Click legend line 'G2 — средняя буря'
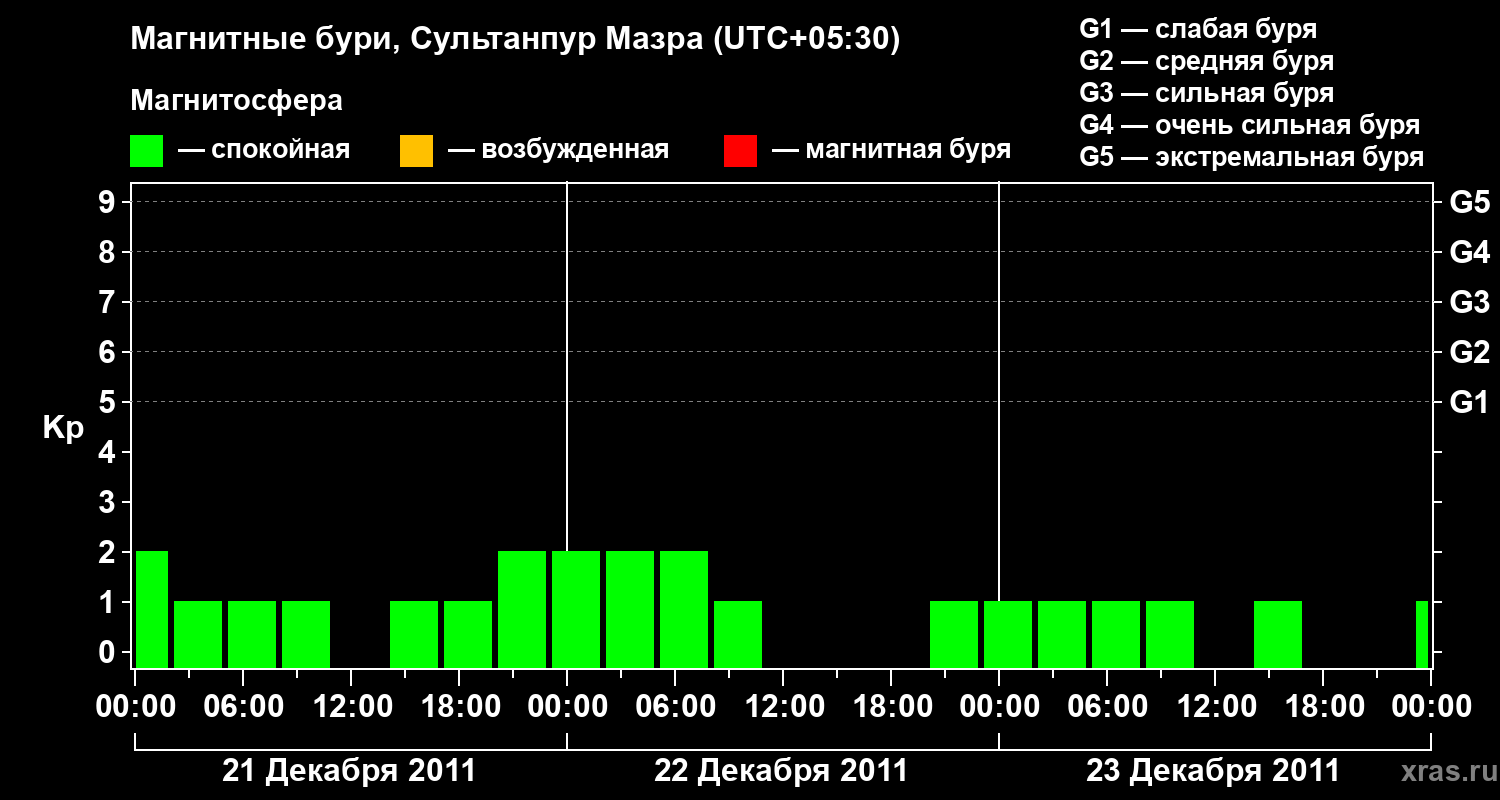The image size is (1500, 800). tap(1206, 61)
